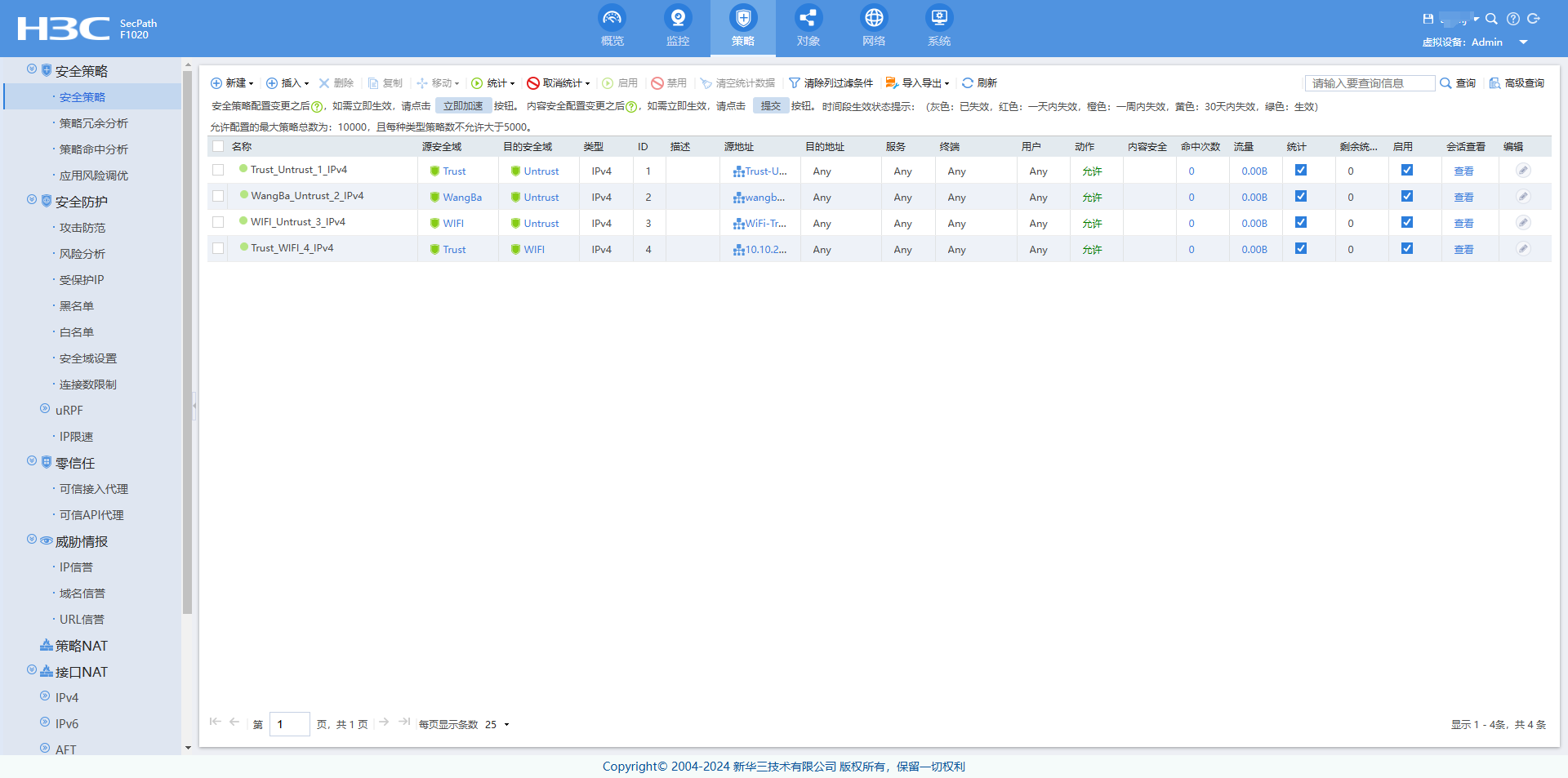This screenshot has width=1568, height=778.
Task: Select the WIFI_Untrust_3_IPv4 row checkbox
Action: [x=218, y=222]
